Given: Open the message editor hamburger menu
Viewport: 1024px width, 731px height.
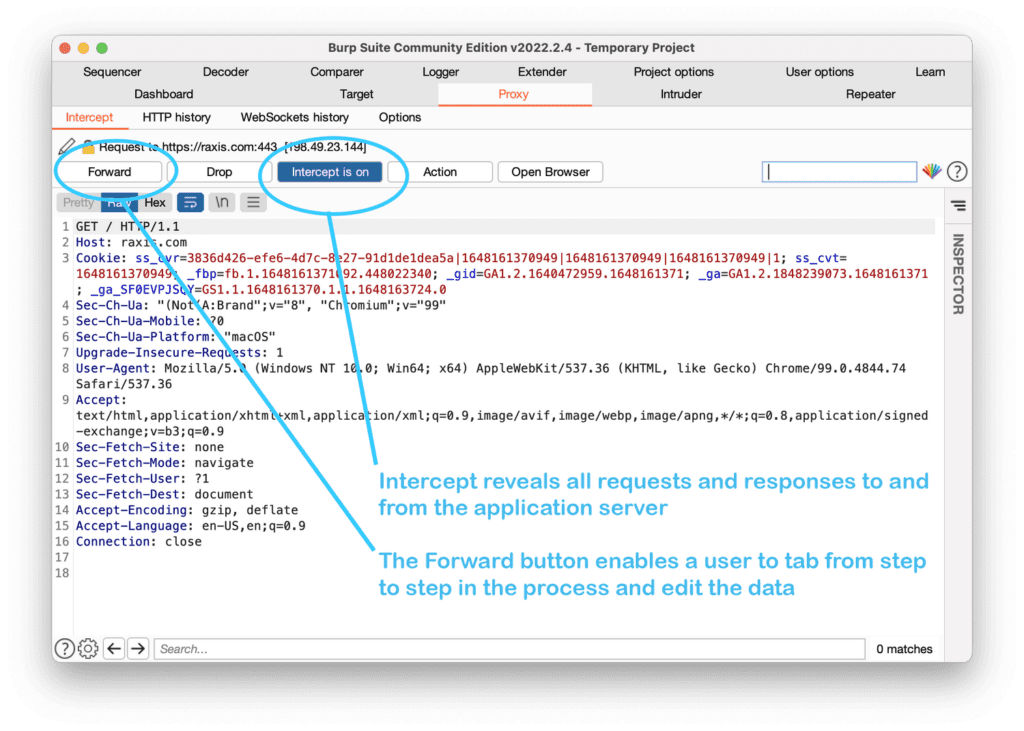Looking at the screenshot, I should [252, 202].
